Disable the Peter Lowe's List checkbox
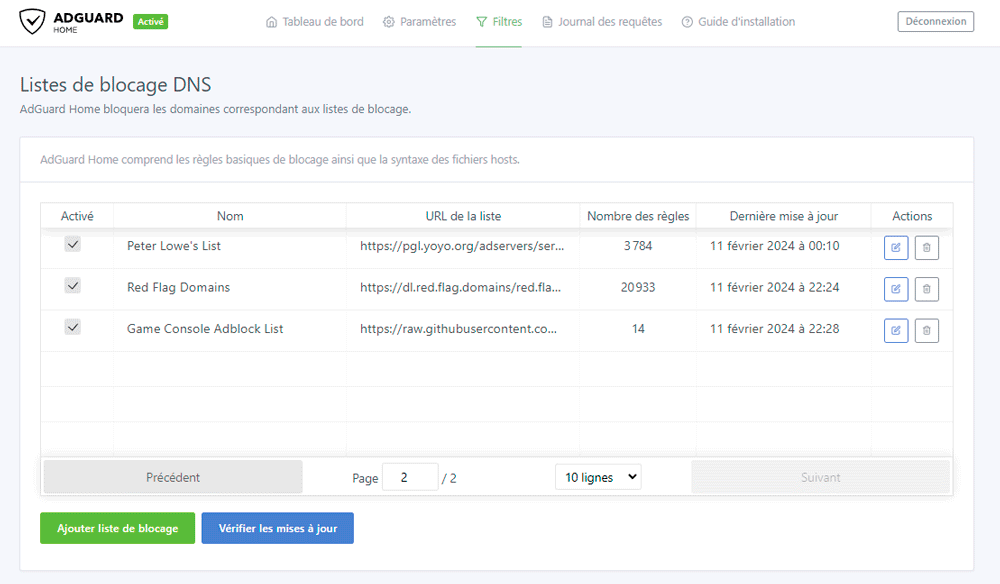The width and height of the screenshot is (1000, 584). (73, 244)
